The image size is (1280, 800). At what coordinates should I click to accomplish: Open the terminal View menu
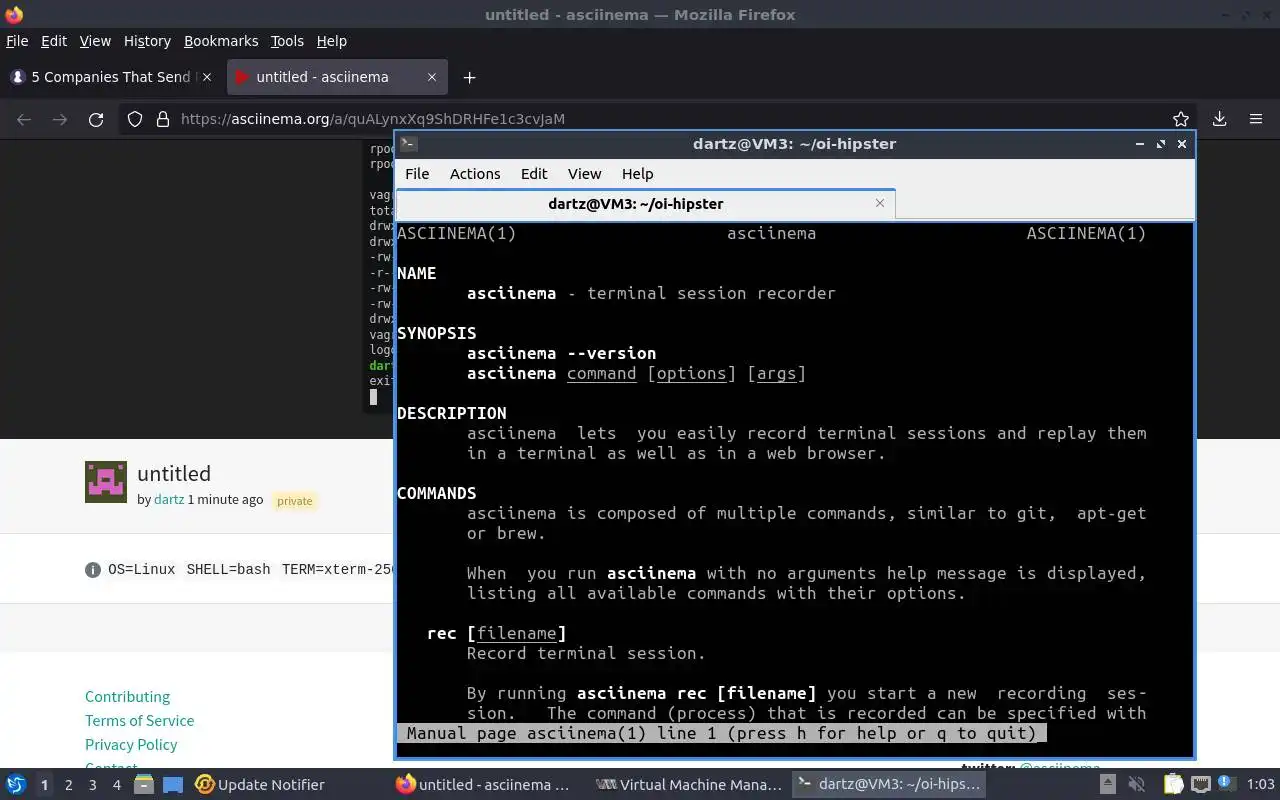pos(585,173)
